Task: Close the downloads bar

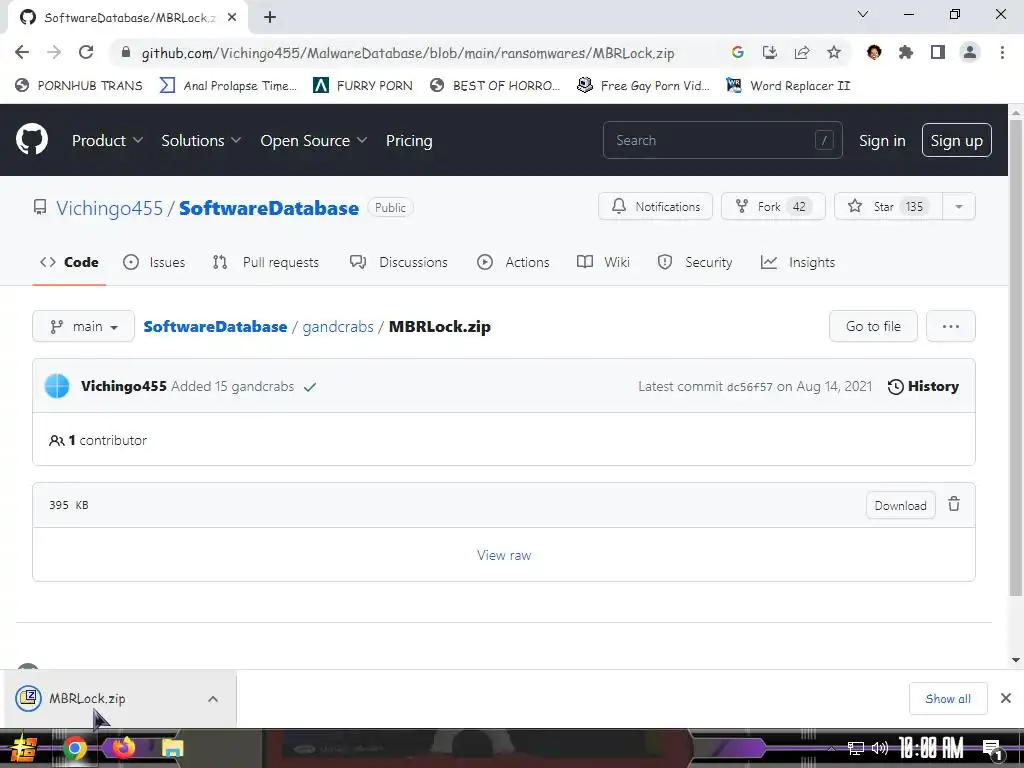Action: (1006, 698)
